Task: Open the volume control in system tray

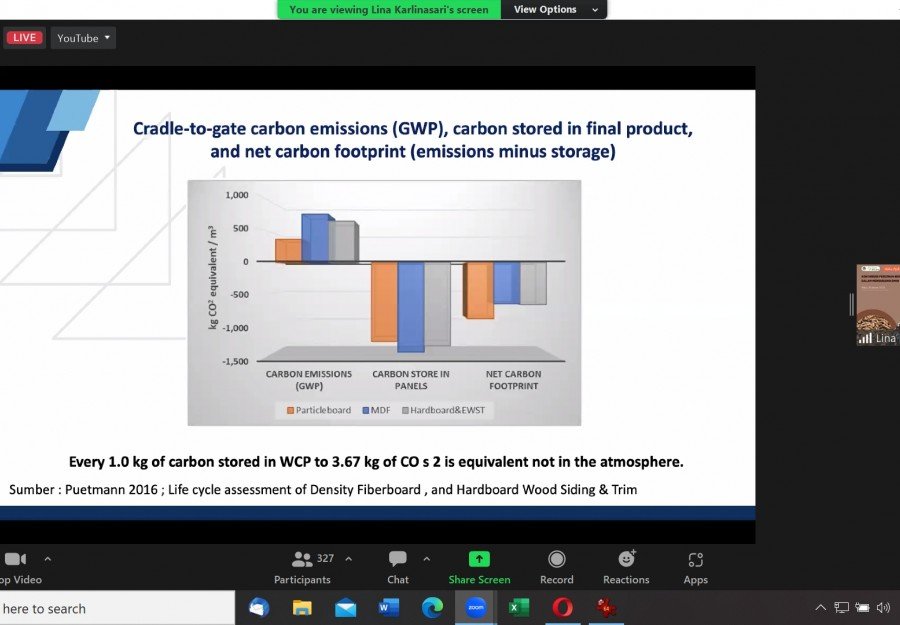Action: click(x=883, y=607)
